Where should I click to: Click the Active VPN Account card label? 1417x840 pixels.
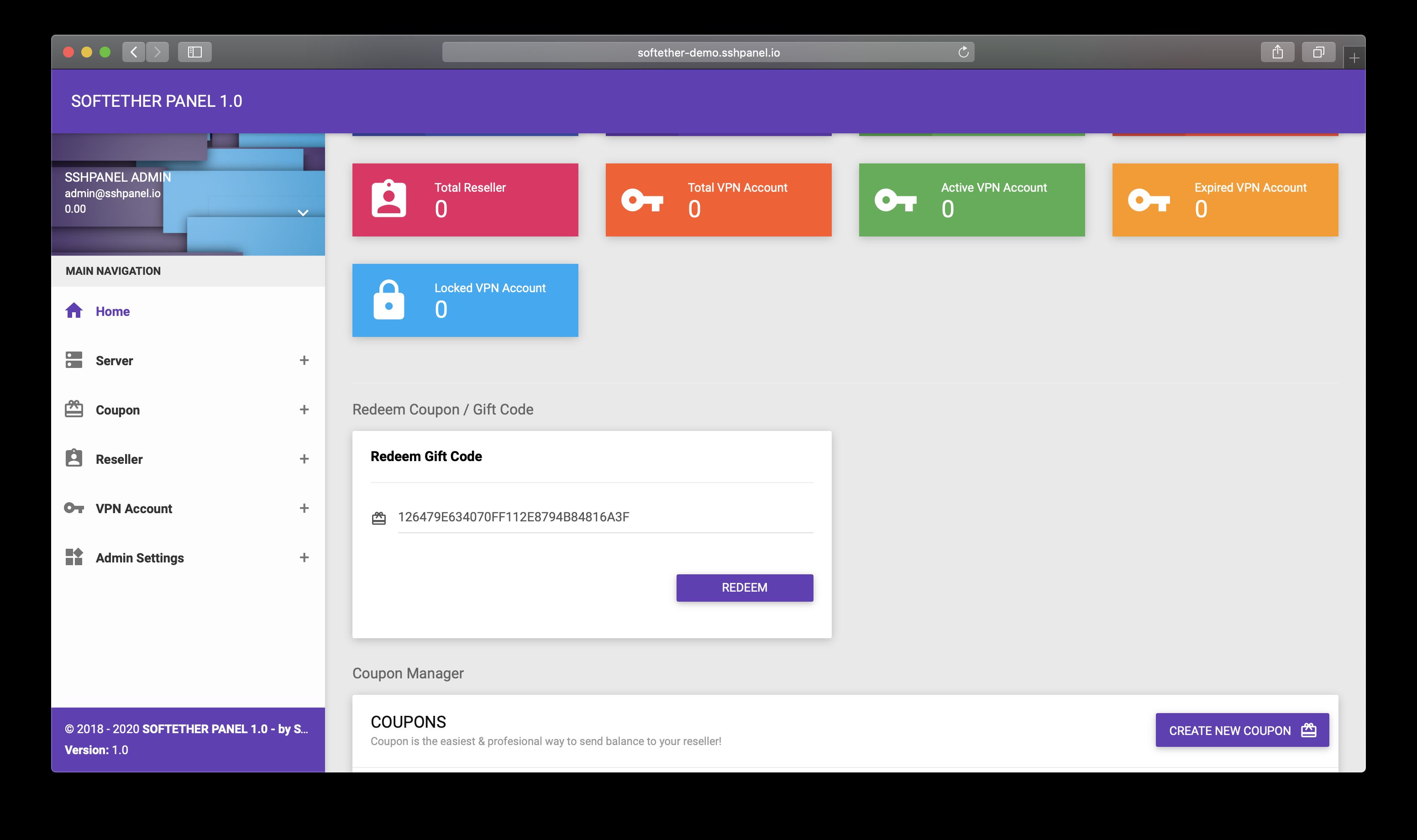click(994, 187)
